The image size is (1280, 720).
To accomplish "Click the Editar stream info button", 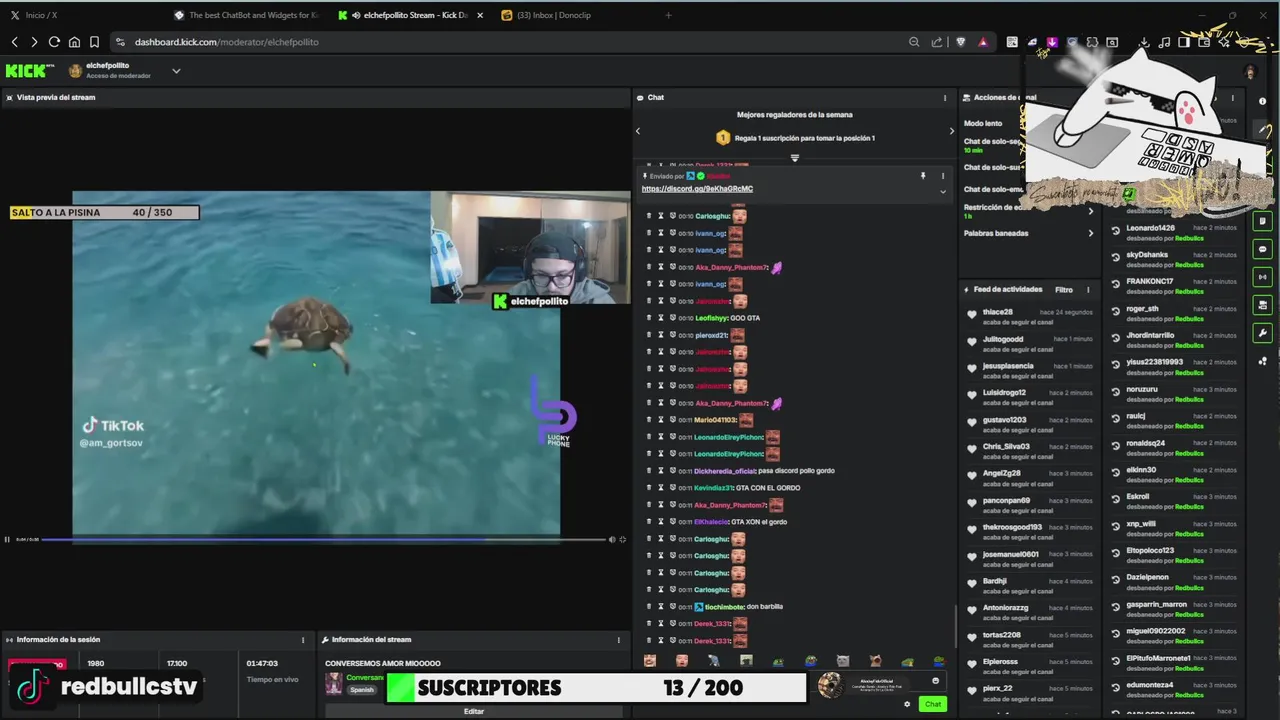I will click(474, 711).
